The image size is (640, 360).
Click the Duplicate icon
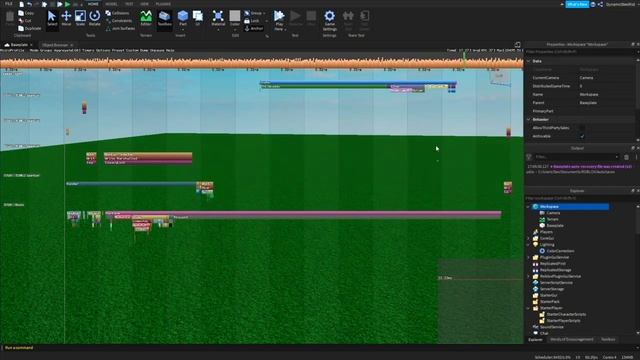pos(21,28)
